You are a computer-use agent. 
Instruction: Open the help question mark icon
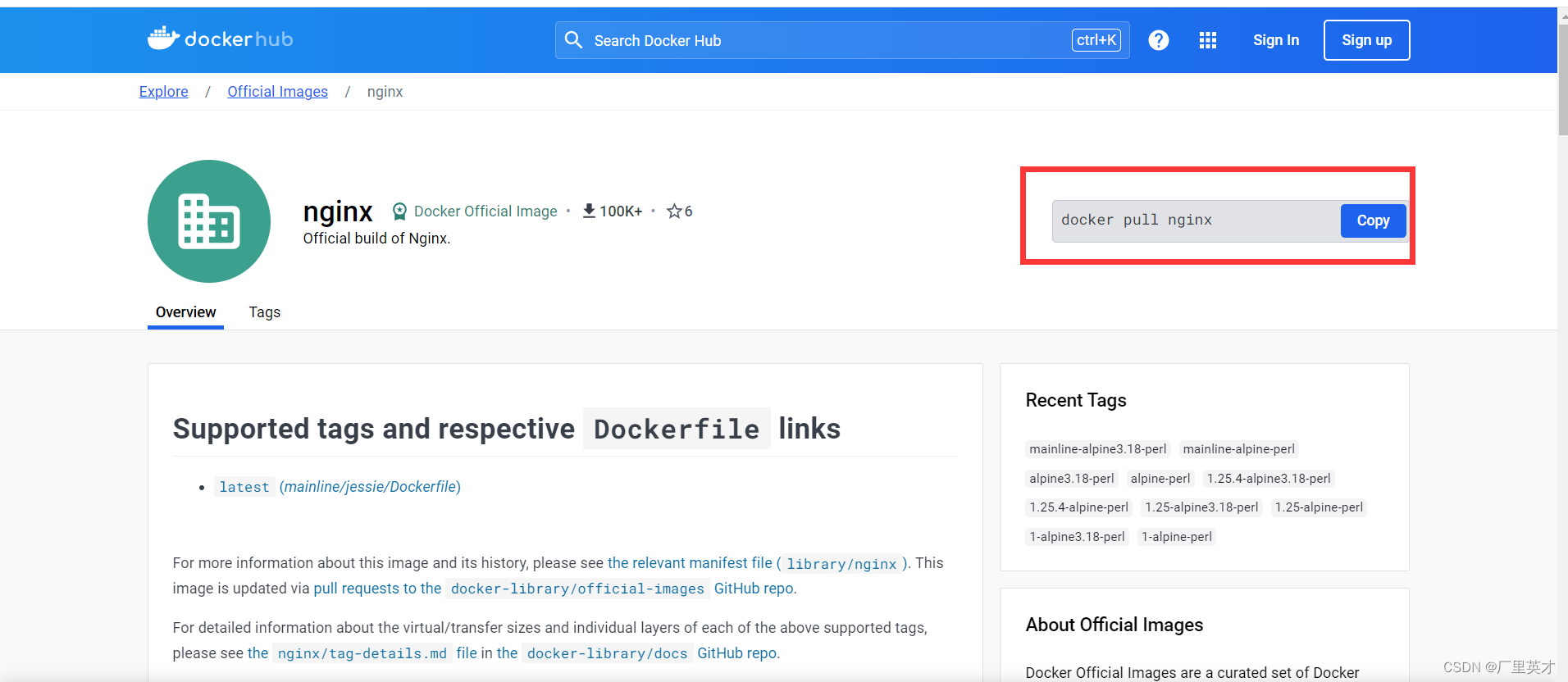pos(1158,40)
